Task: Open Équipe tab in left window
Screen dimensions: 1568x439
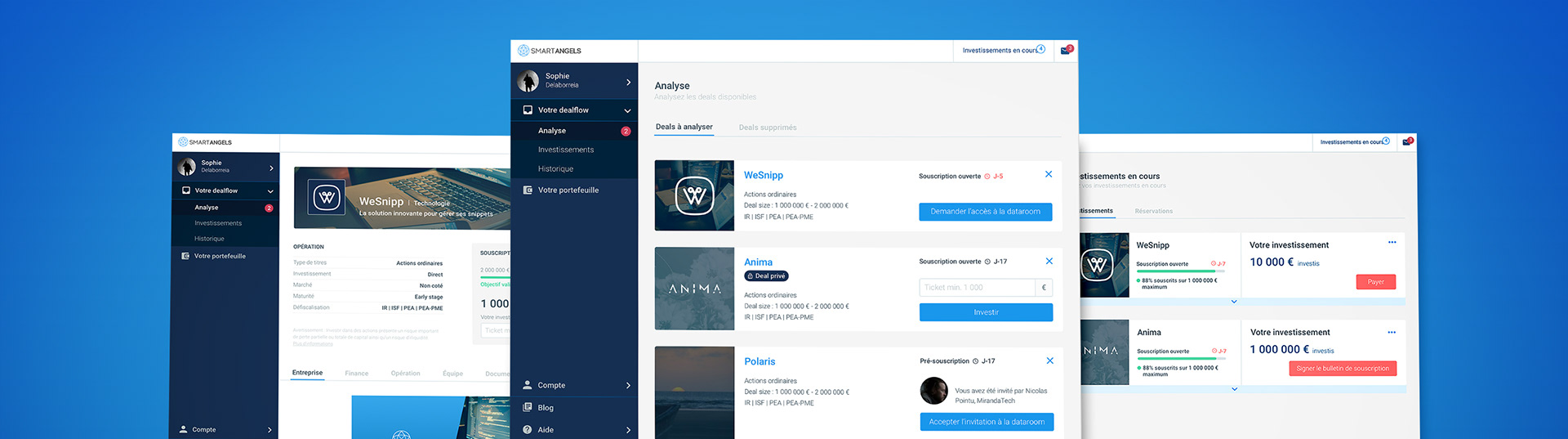Action: 453,374
